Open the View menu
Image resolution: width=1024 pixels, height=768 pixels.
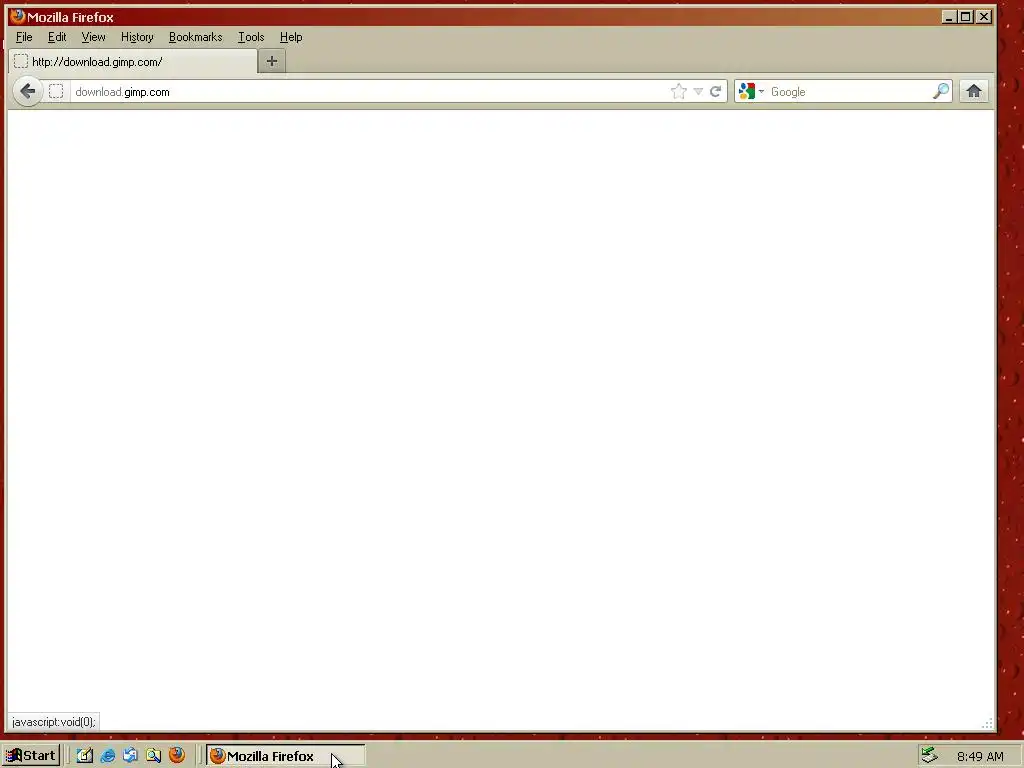[93, 37]
